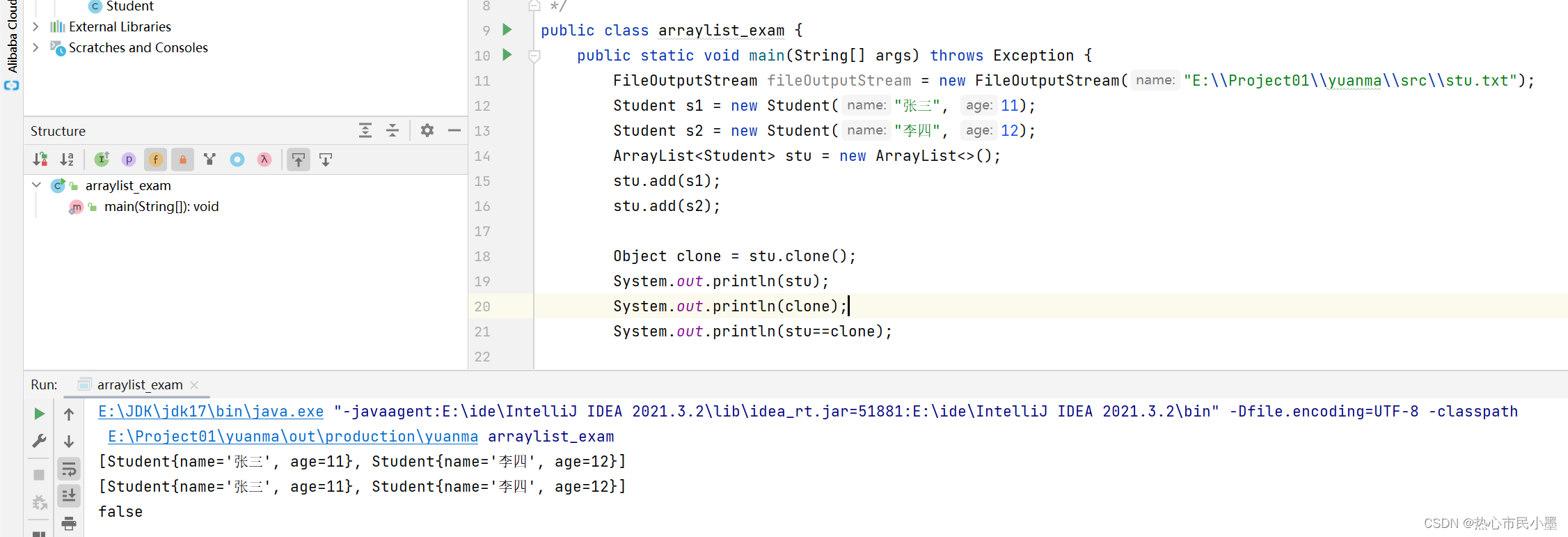Click the Up the Stack Trace arrow
The image size is (1568, 537).
click(x=69, y=414)
